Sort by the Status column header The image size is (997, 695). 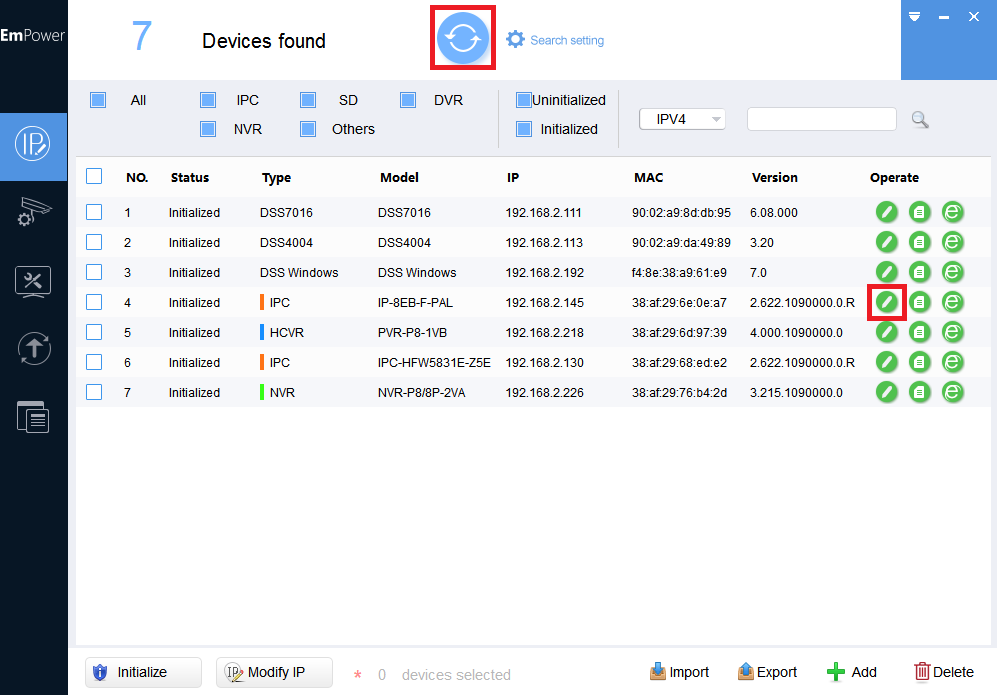point(189,177)
